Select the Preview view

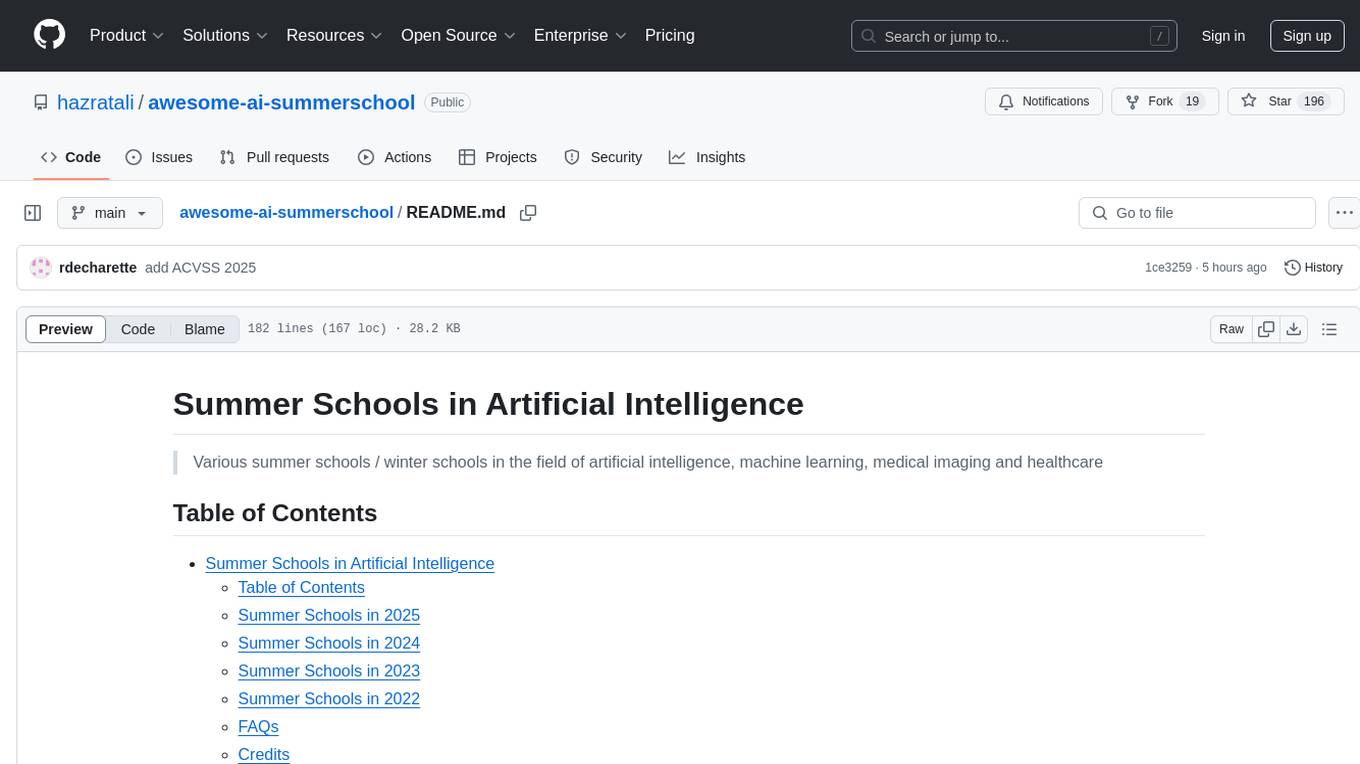point(66,329)
